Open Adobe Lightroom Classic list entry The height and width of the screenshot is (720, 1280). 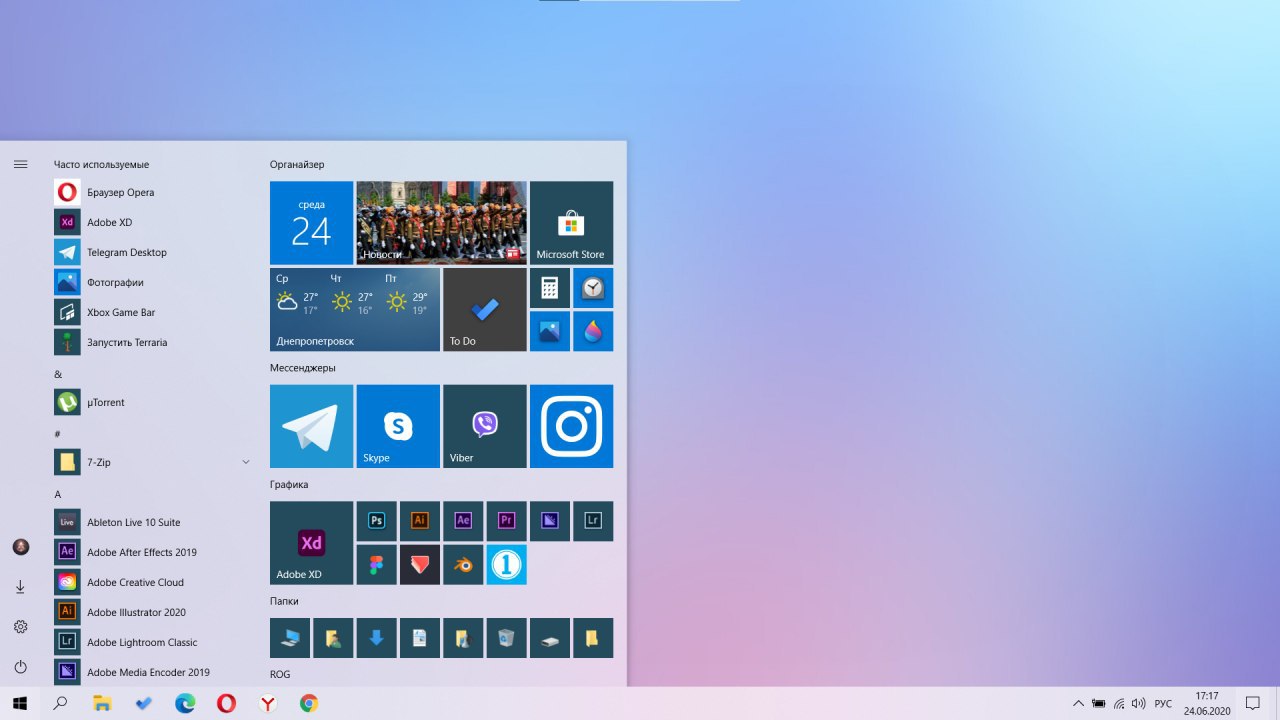tap(152, 642)
